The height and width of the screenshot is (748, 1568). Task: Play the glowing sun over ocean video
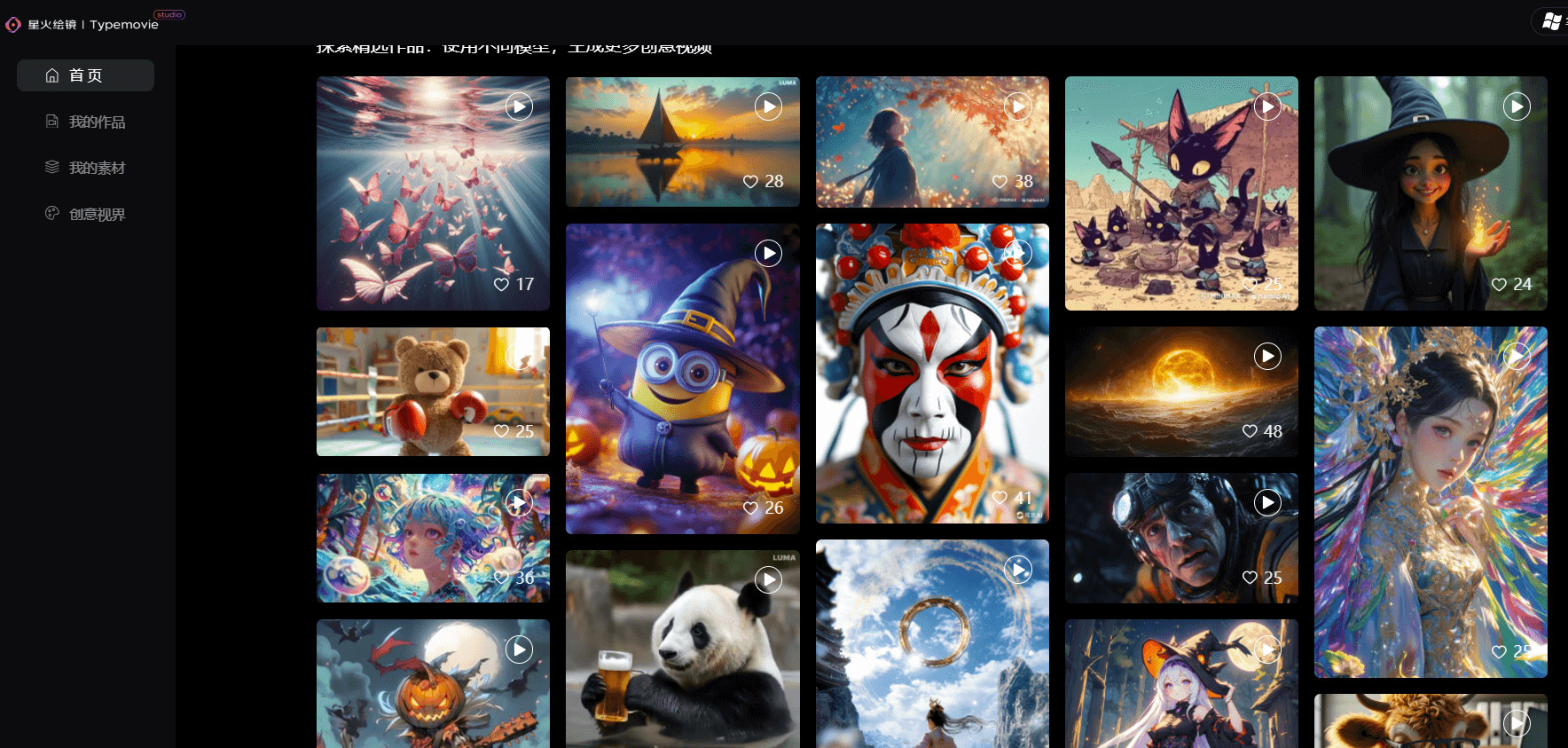click(x=1267, y=356)
